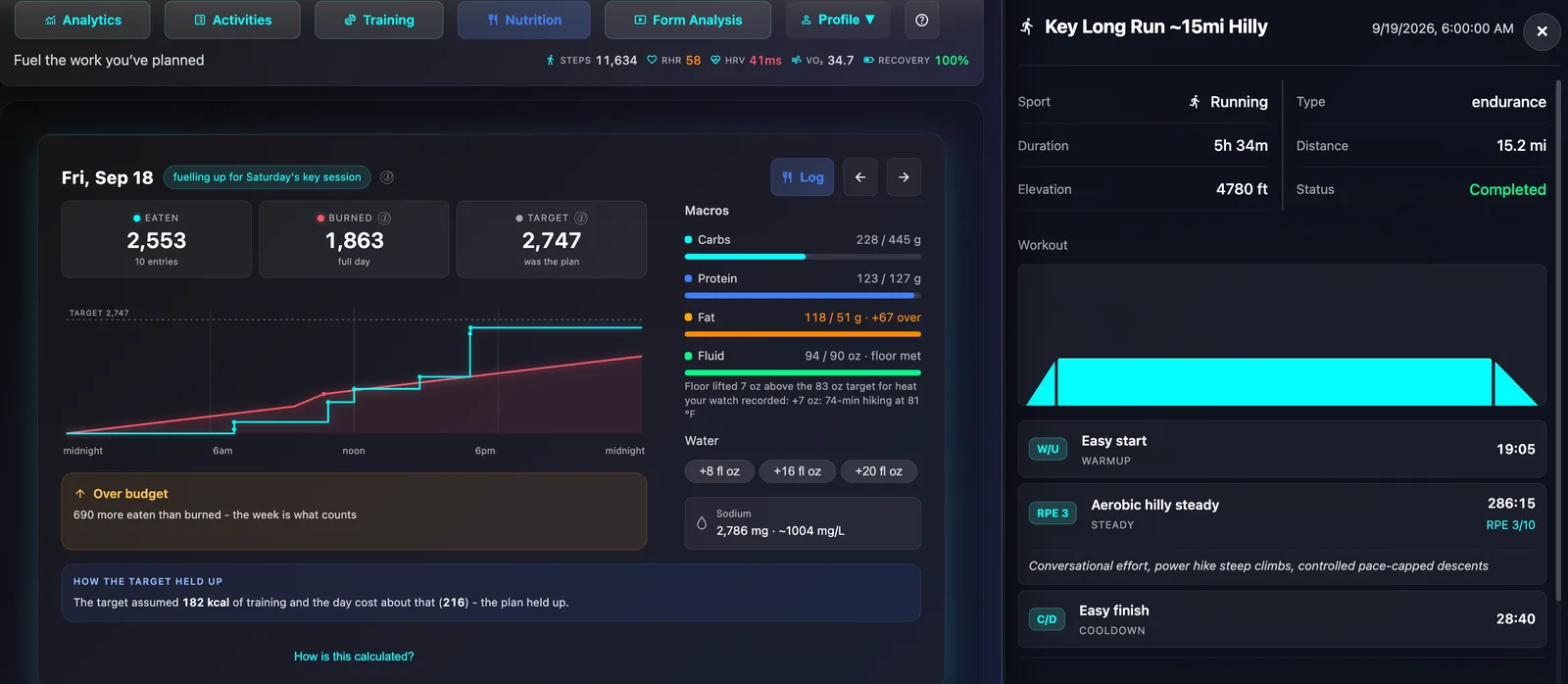Select the Easy start warmup row
This screenshot has height=684, width=1568.
1282,450
